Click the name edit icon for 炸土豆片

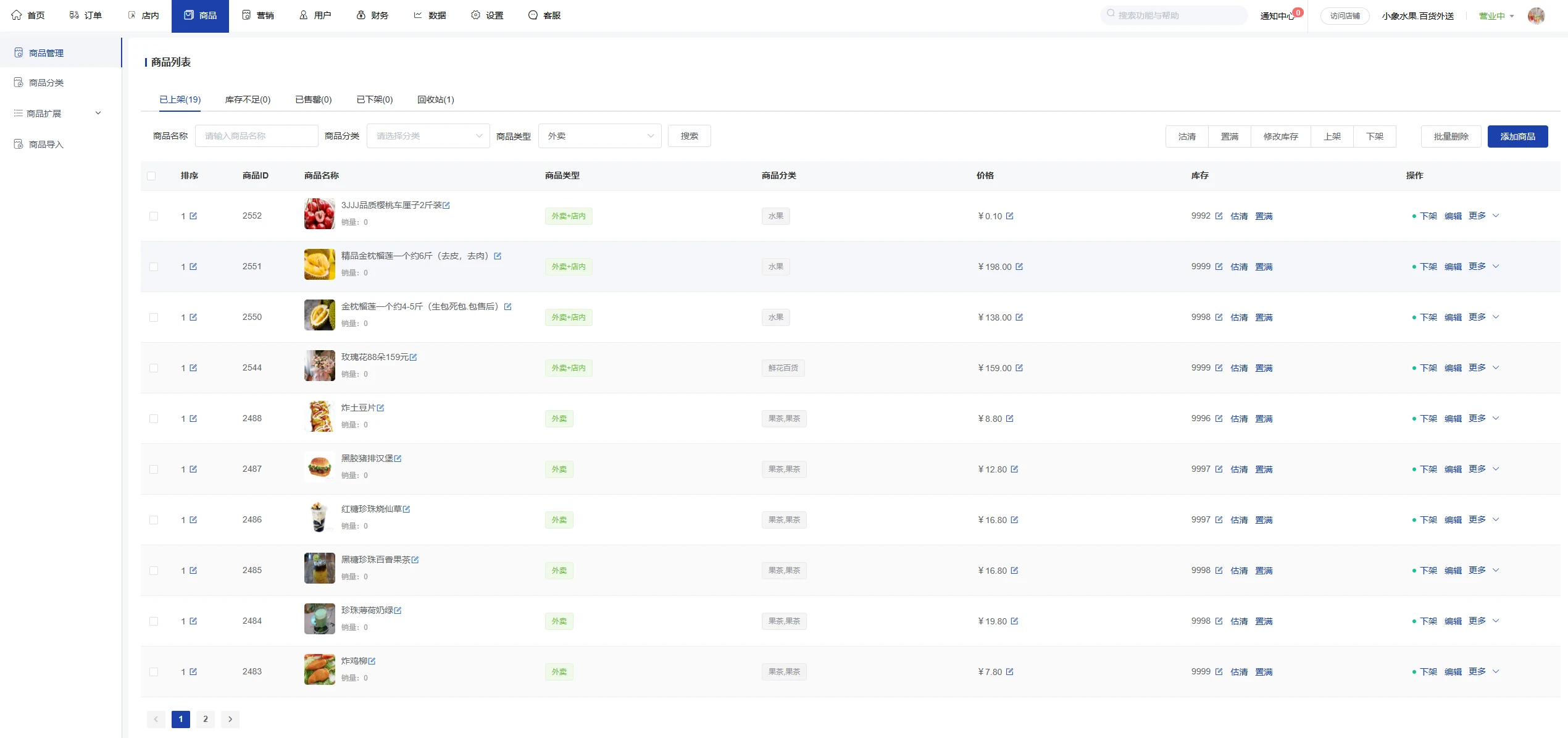(x=380, y=408)
